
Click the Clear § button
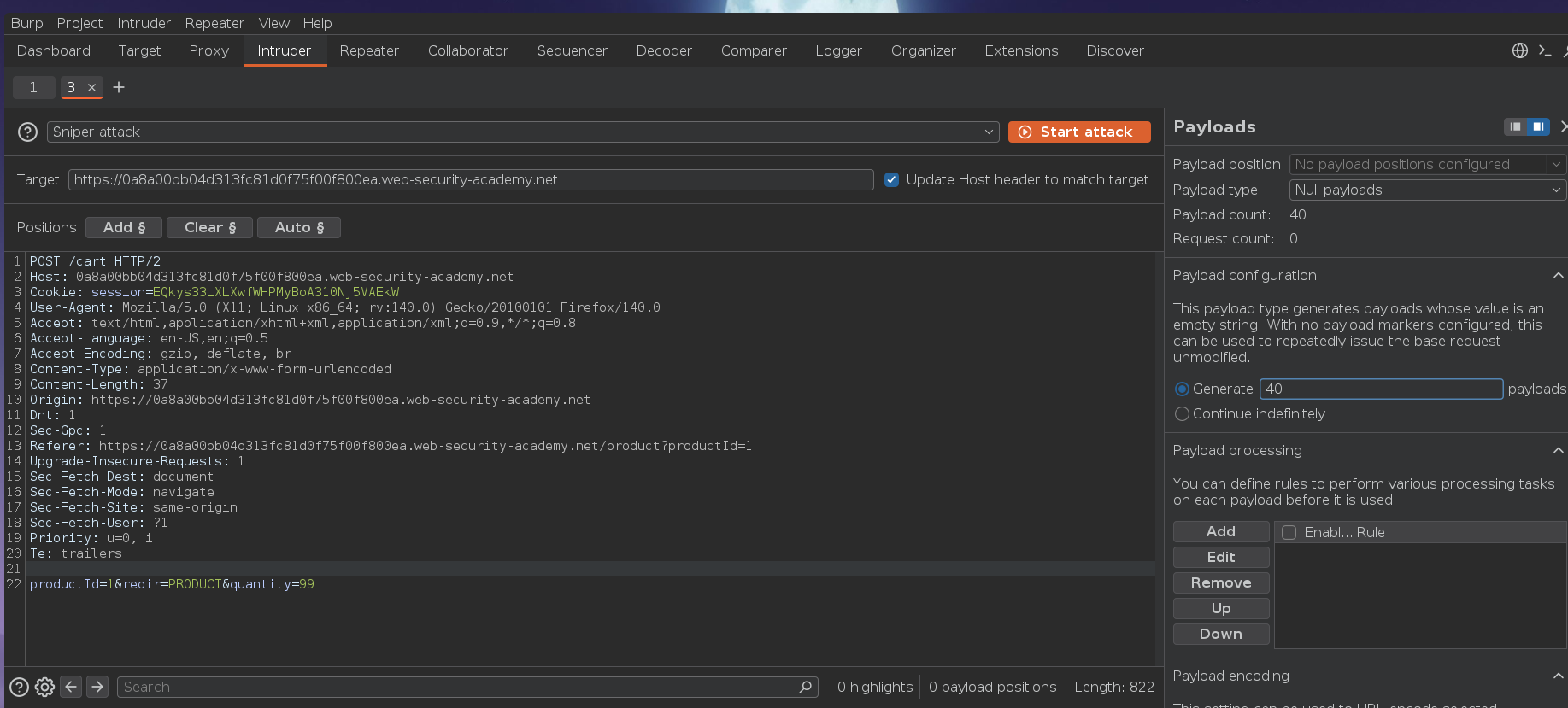click(209, 227)
